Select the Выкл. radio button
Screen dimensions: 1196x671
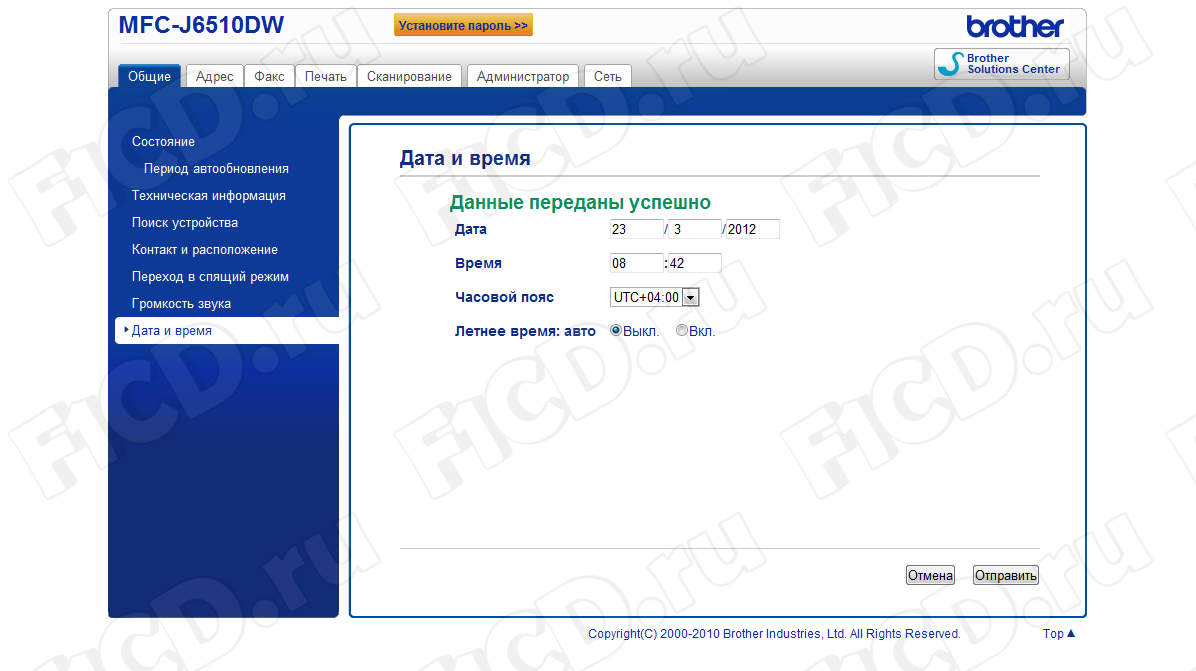tap(616, 330)
